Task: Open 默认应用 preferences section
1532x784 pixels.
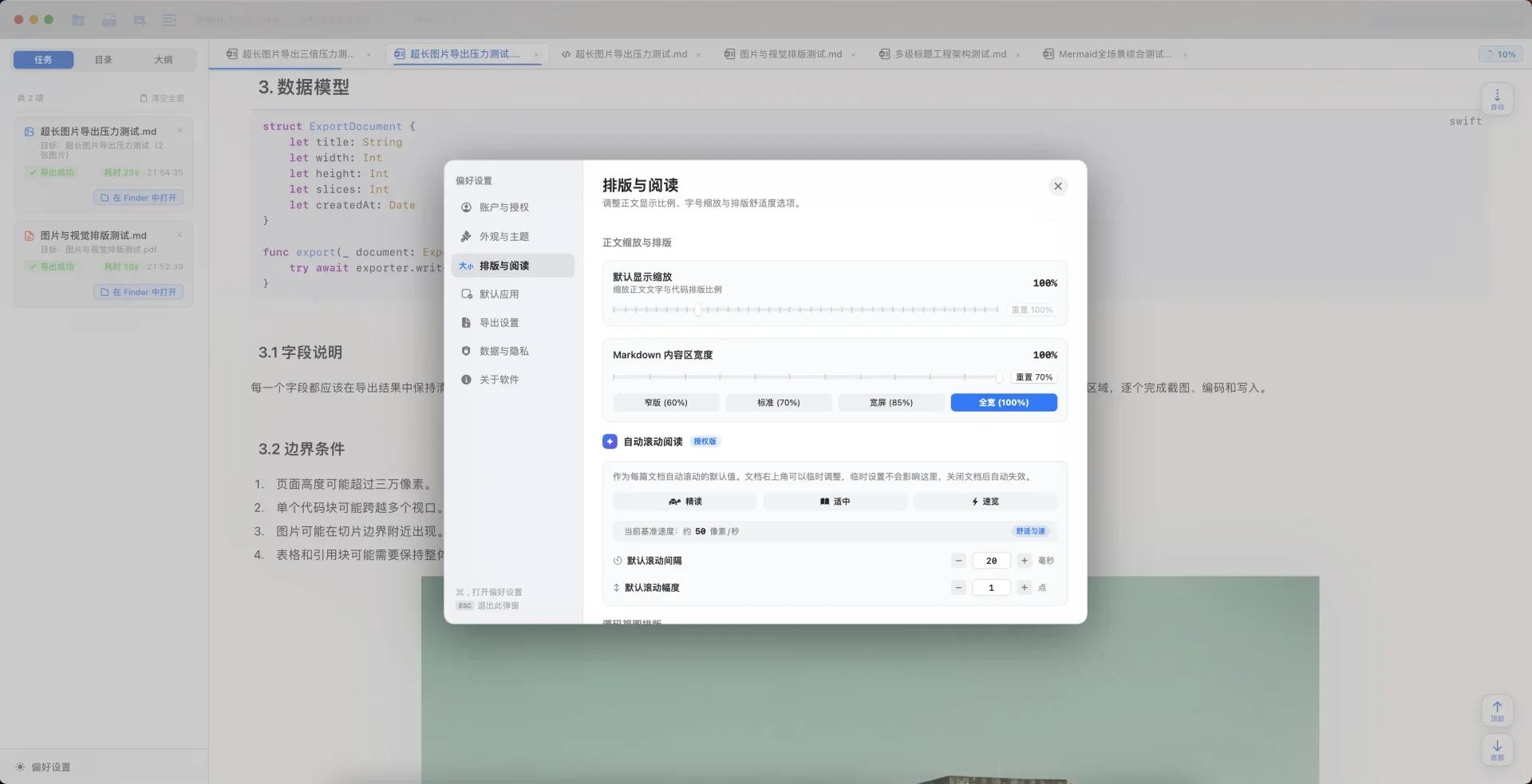Action: 513,294
